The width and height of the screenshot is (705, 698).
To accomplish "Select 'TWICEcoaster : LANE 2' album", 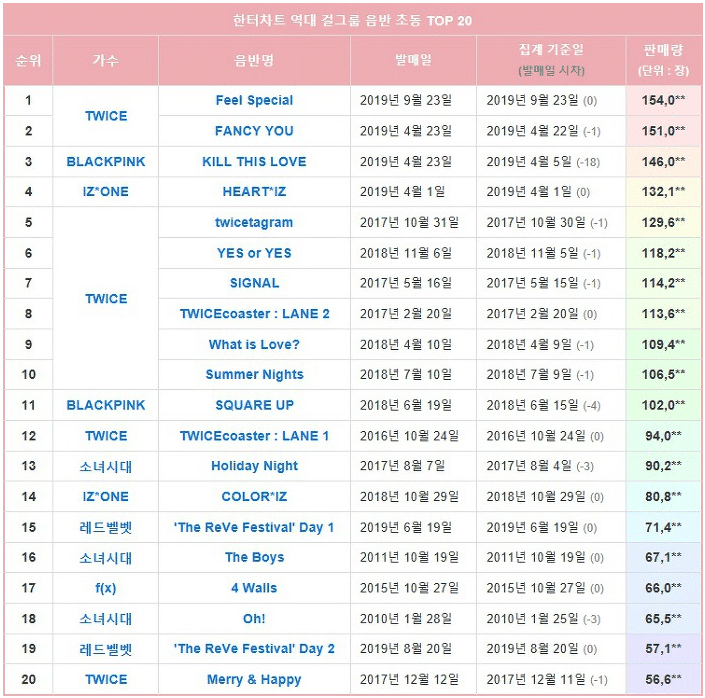I will point(254,313).
